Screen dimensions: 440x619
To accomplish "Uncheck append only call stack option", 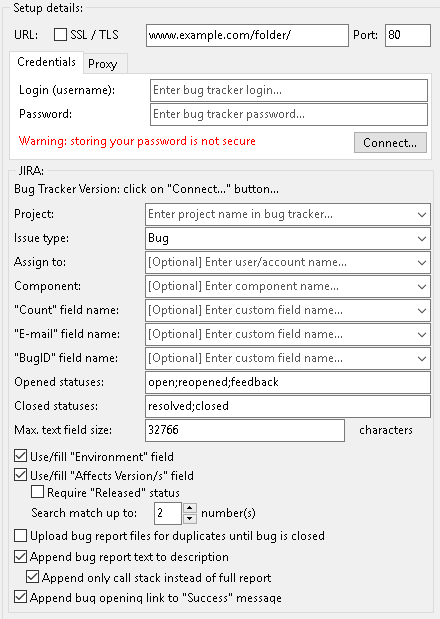I will (x=33, y=577).
